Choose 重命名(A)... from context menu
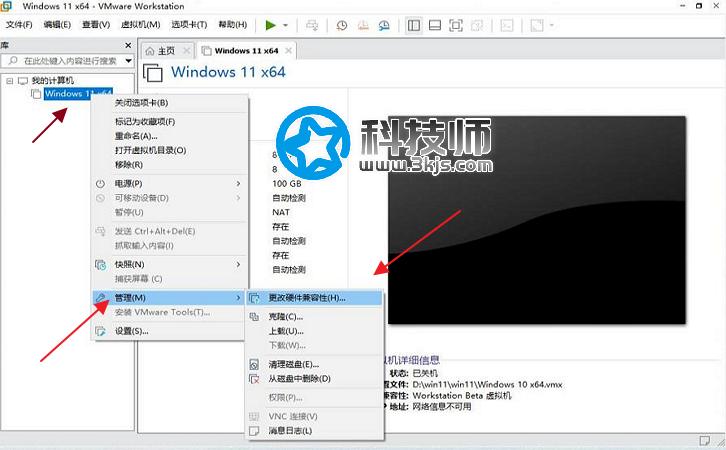This screenshot has height=450, width=726. tap(136, 136)
